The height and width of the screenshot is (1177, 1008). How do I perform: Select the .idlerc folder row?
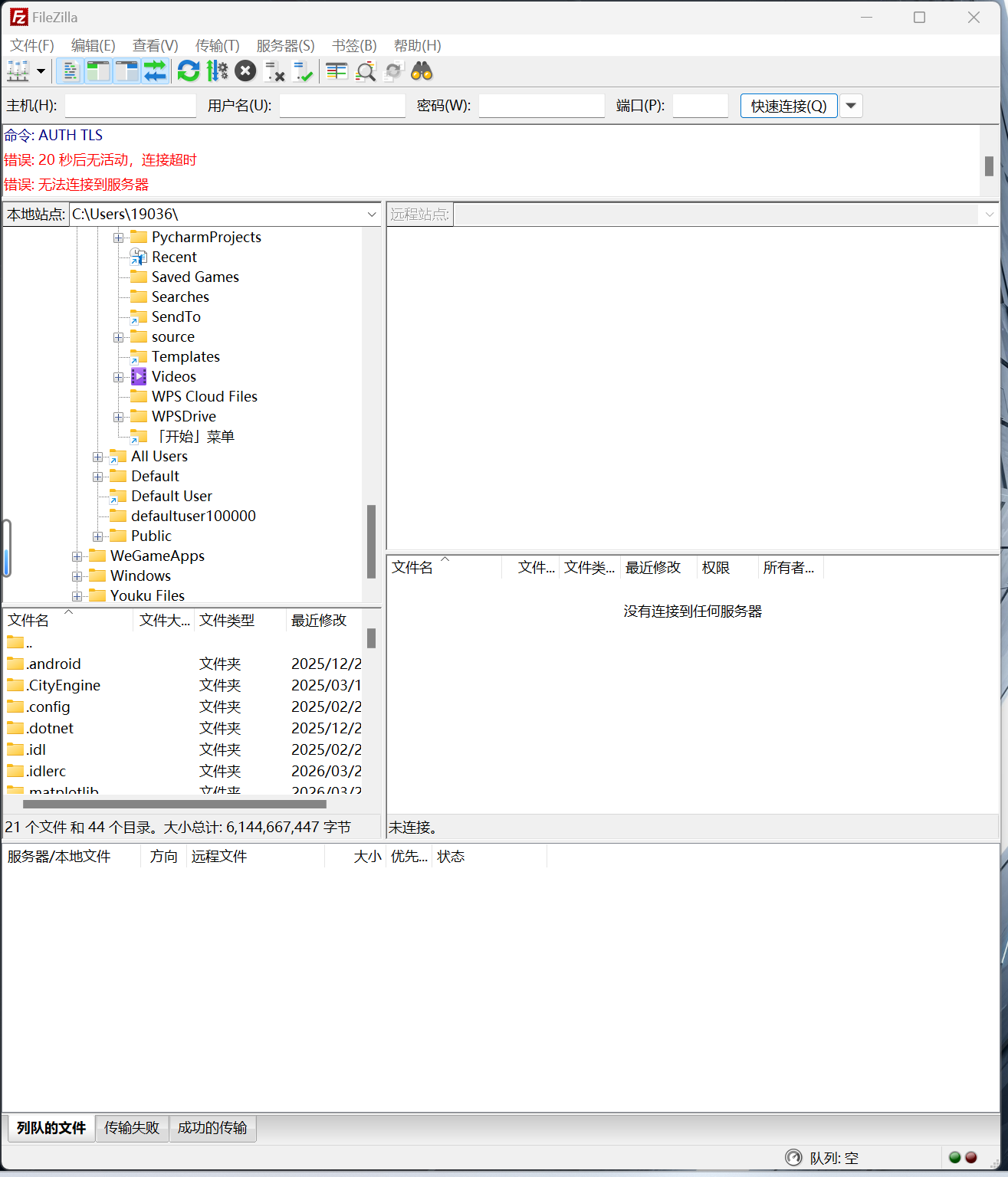tap(184, 771)
